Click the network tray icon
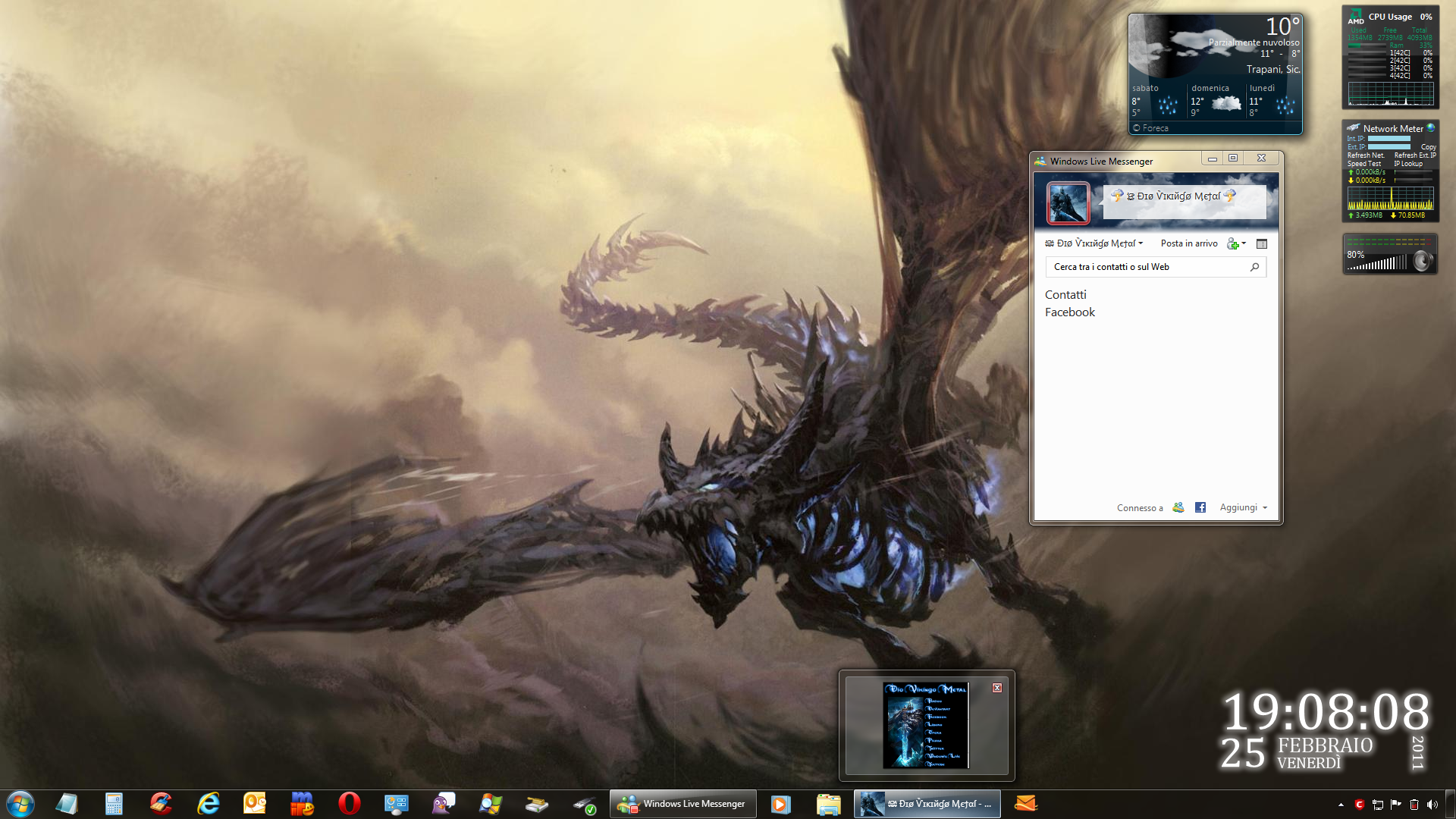 1377,805
